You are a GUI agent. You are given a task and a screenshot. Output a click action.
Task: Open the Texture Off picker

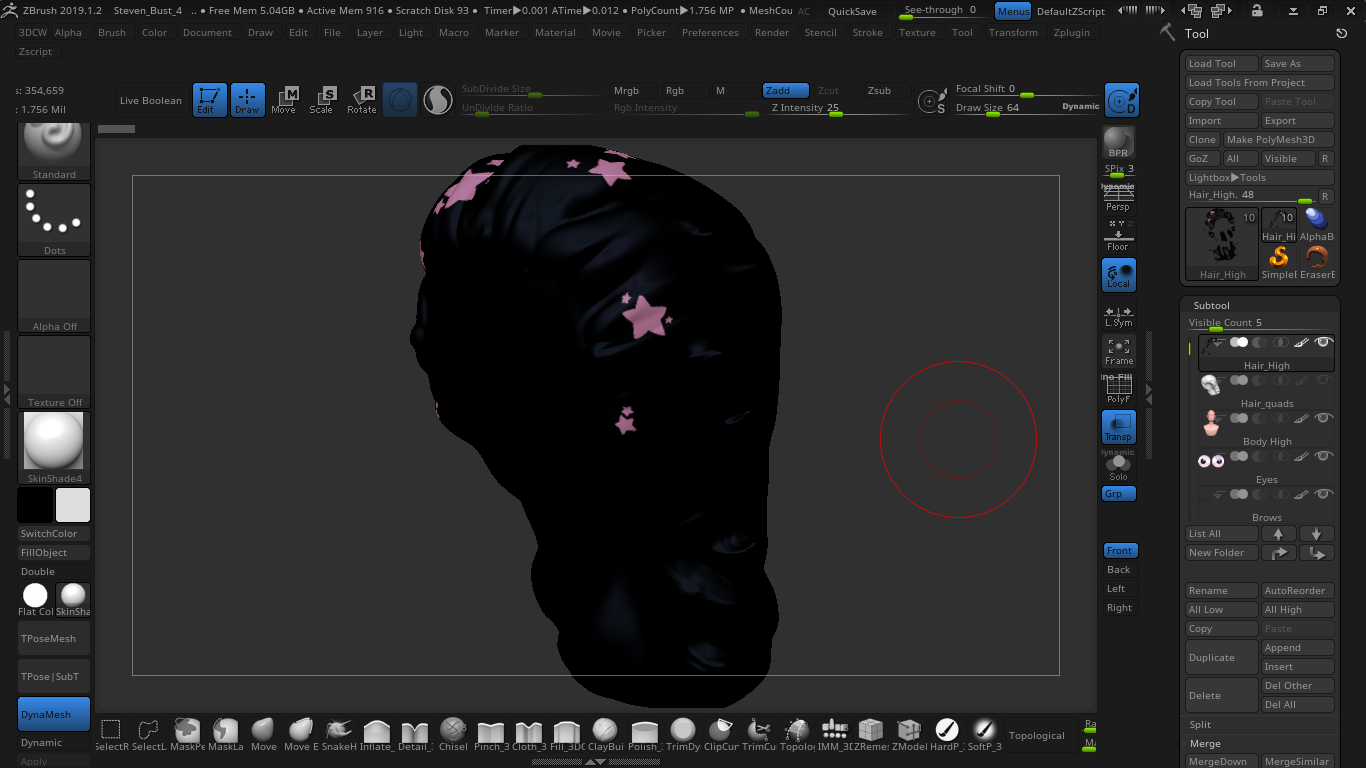click(x=54, y=372)
